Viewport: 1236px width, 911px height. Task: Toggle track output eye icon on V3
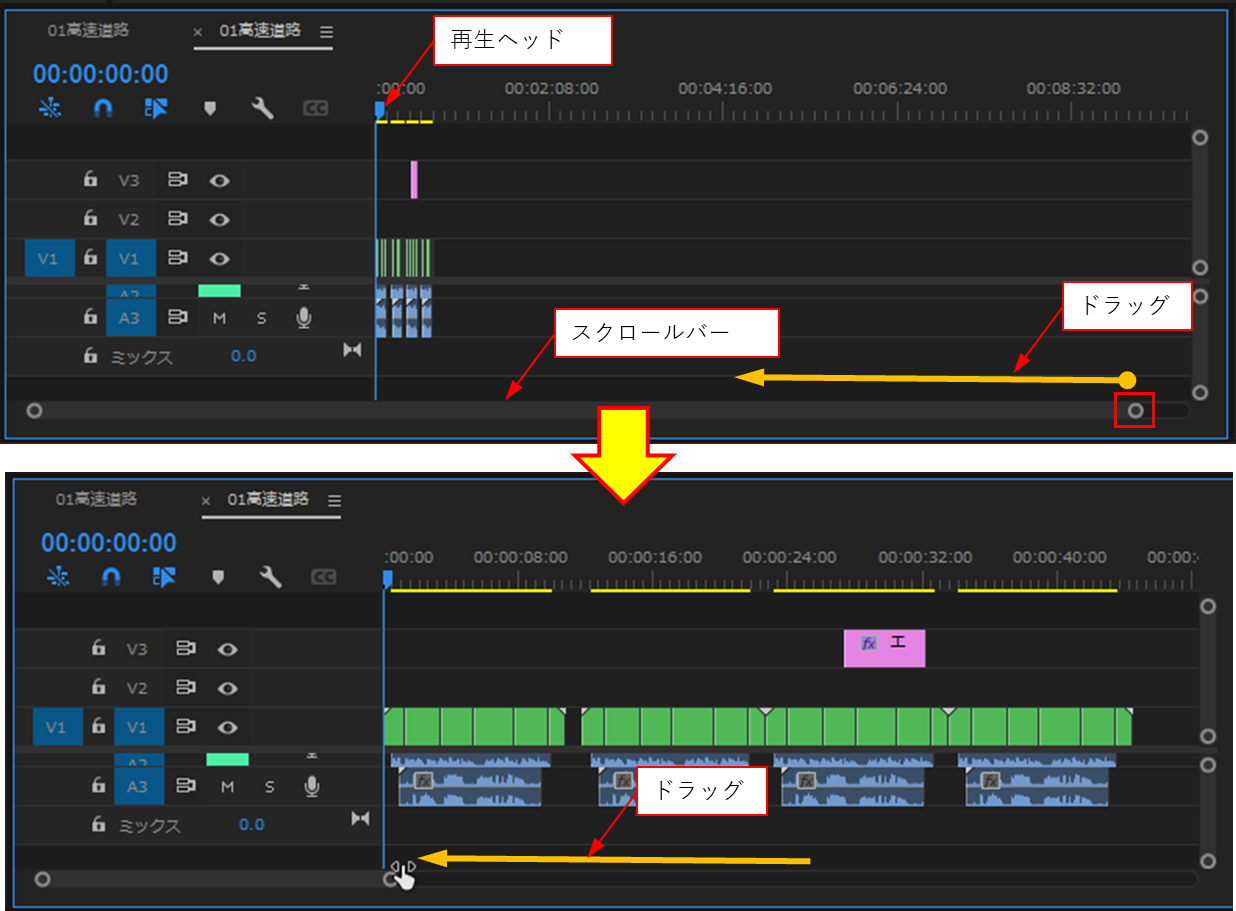pyautogui.click(x=219, y=180)
